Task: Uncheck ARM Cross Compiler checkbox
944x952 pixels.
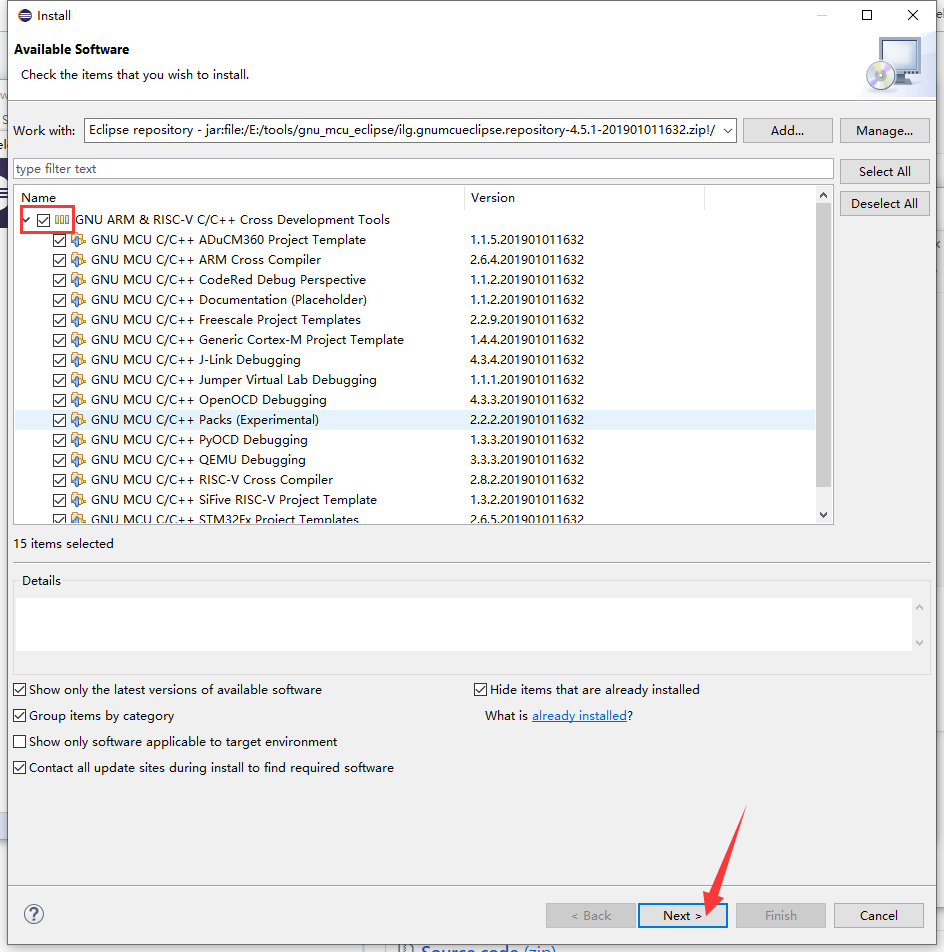Action: [59, 260]
